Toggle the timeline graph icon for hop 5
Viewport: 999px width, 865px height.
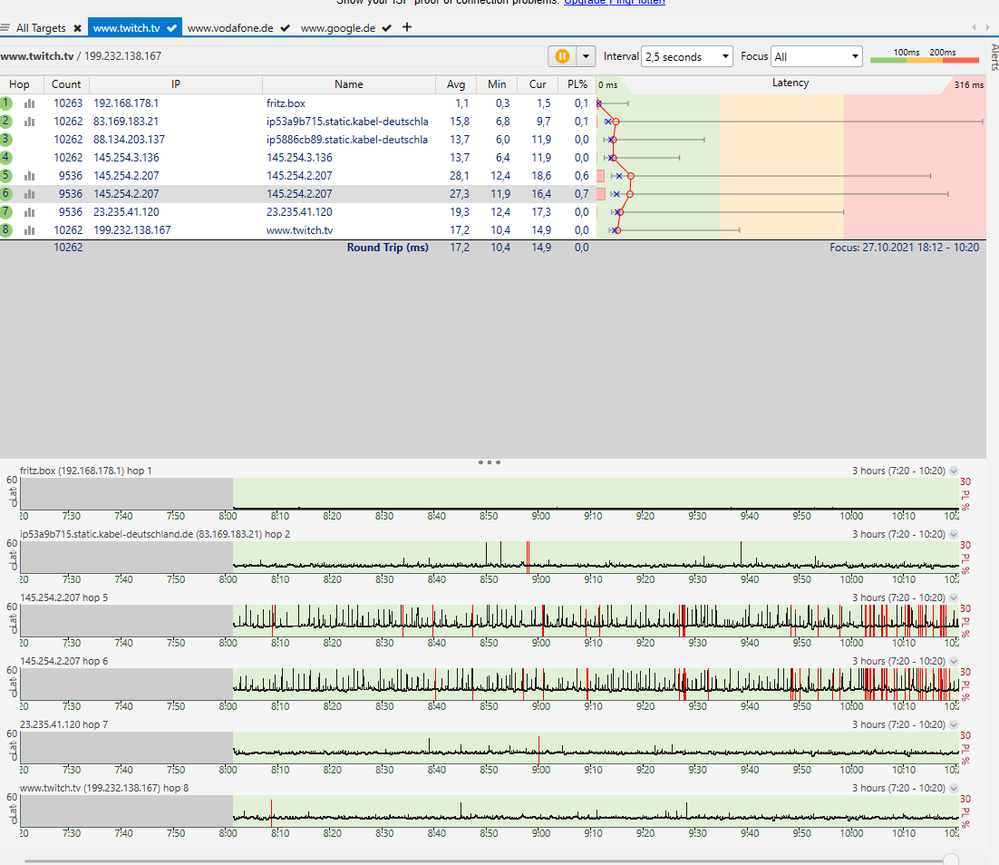[30, 176]
